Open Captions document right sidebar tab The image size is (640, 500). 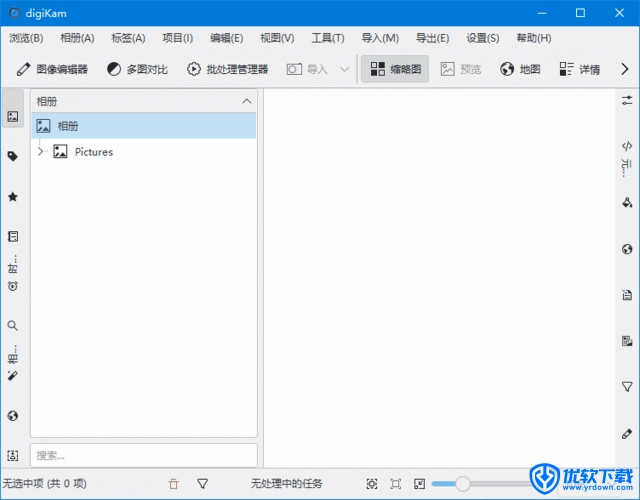coord(627,295)
